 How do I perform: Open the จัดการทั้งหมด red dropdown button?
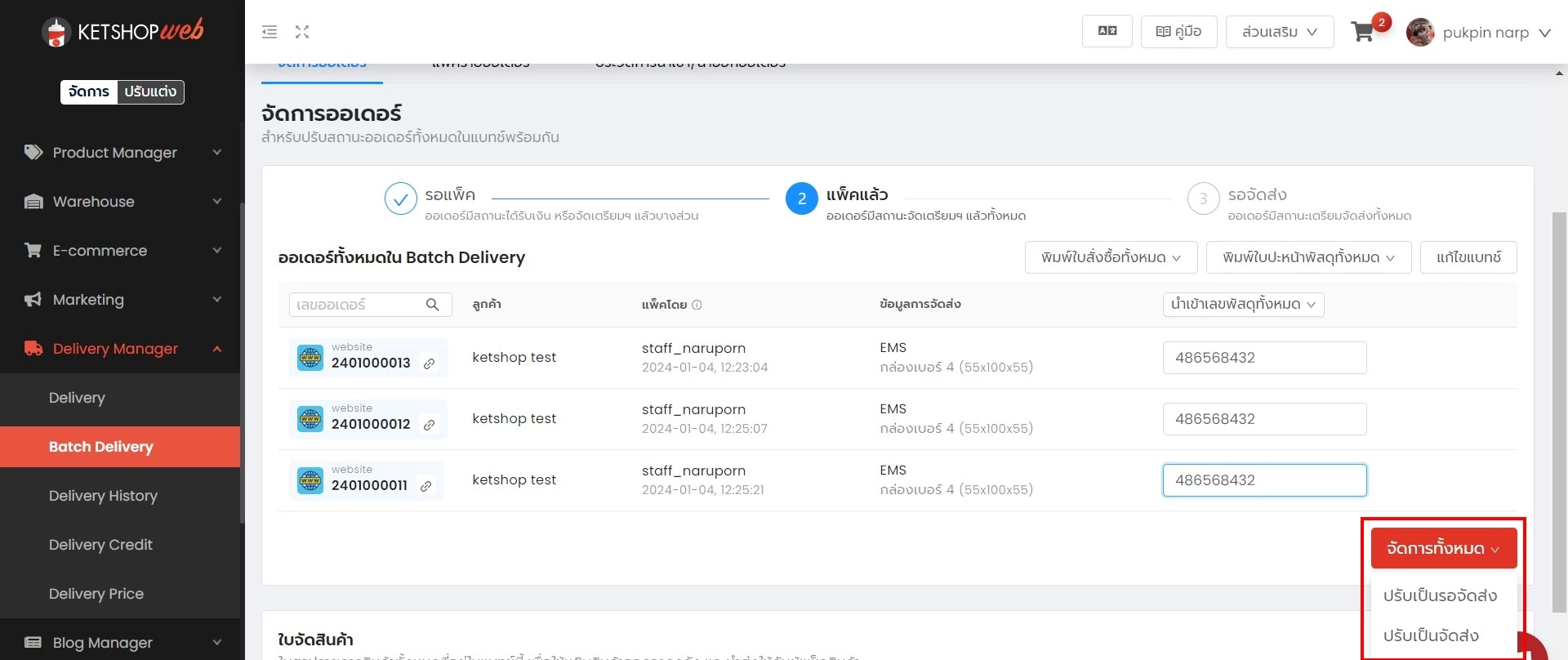1443,548
